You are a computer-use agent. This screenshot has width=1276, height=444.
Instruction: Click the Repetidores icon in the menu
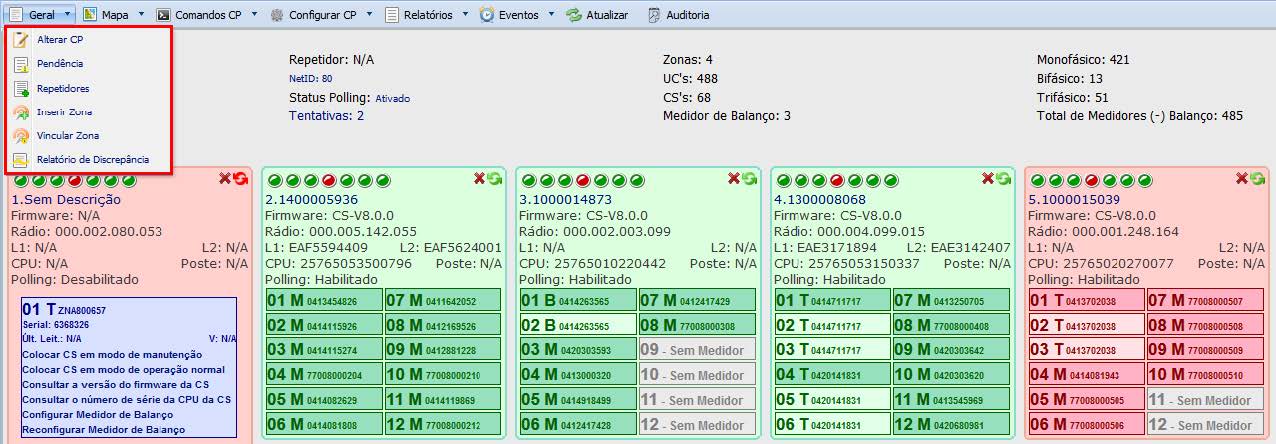pos(20,88)
